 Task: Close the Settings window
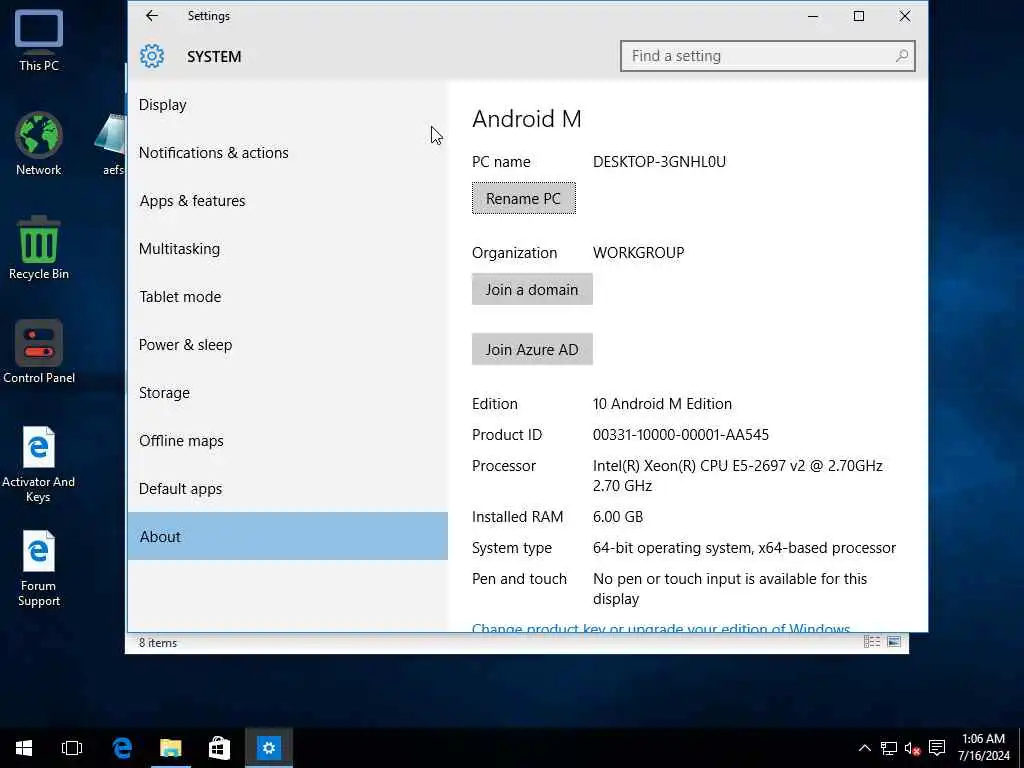(904, 16)
